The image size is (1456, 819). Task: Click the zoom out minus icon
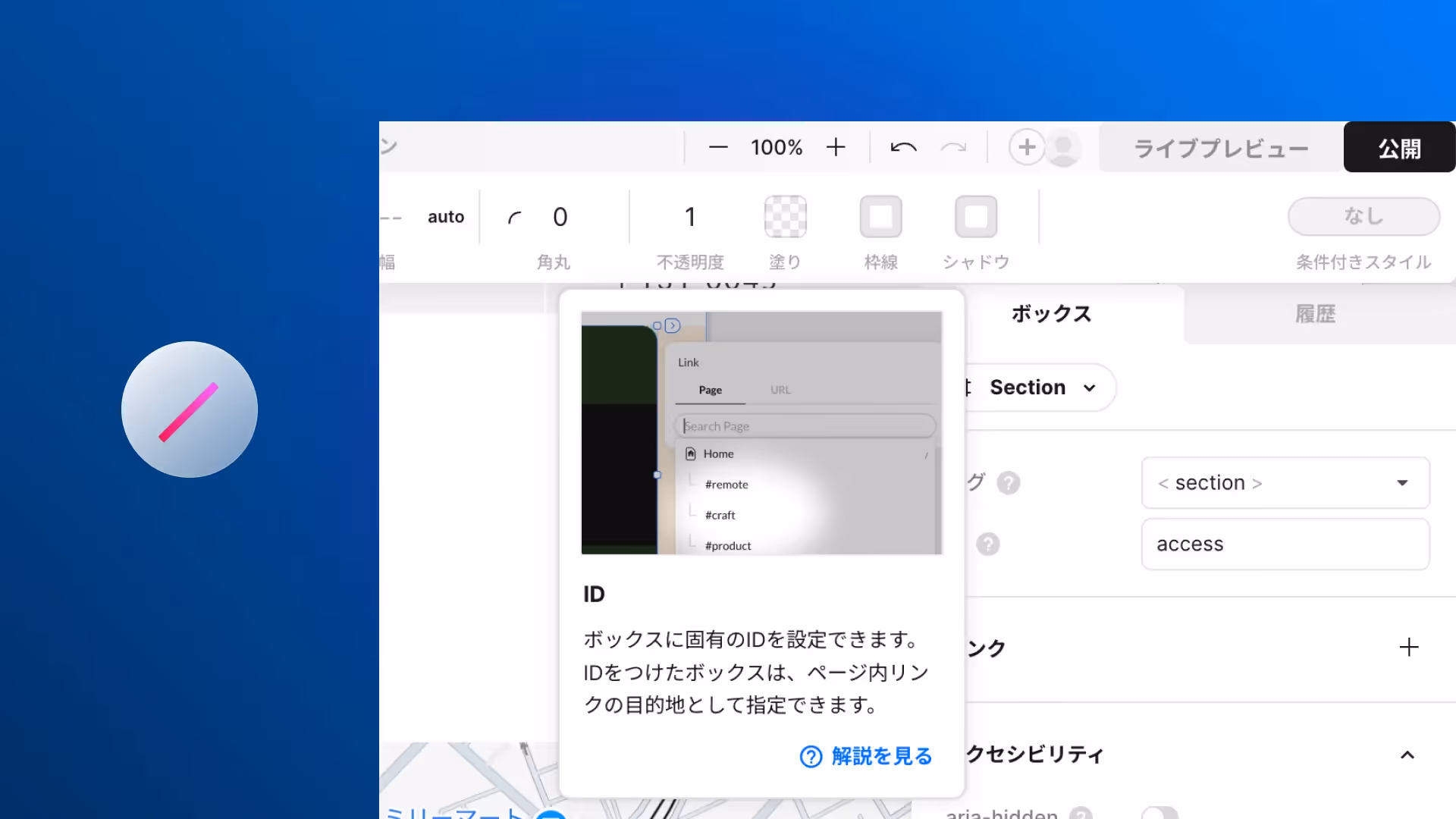(x=717, y=147)
